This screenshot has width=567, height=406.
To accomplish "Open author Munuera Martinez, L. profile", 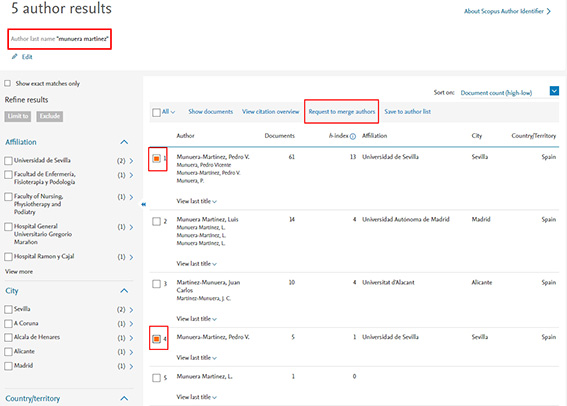I will 204,377.
